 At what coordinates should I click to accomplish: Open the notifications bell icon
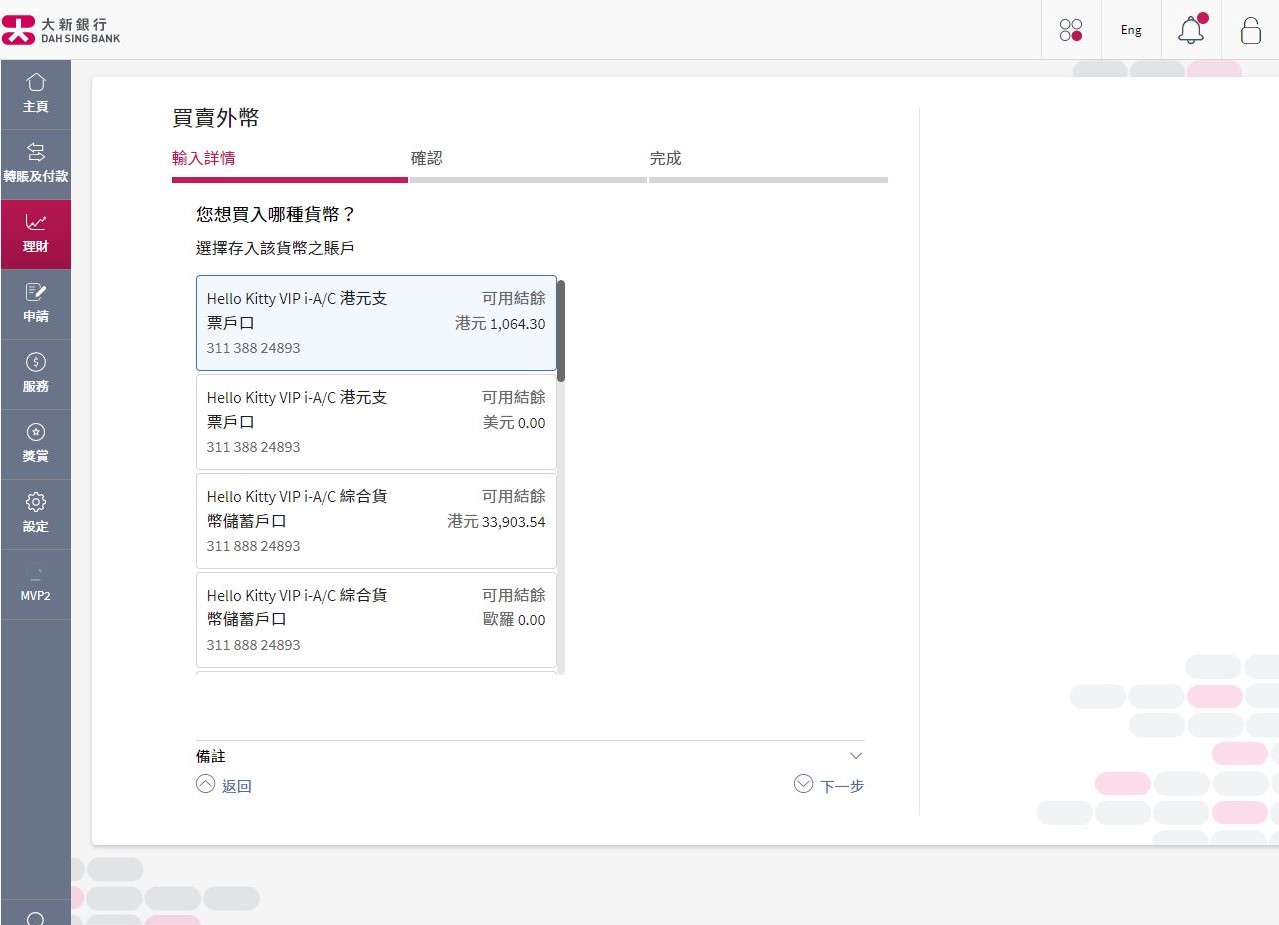[1190, 30]
